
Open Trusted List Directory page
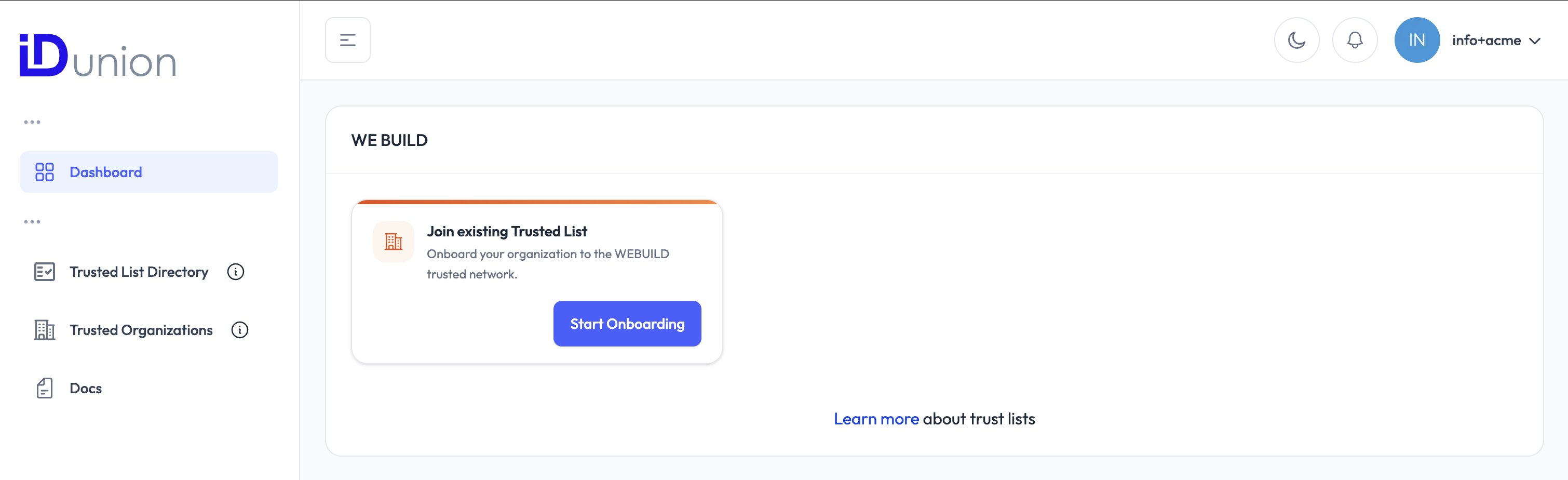[139, 272]
